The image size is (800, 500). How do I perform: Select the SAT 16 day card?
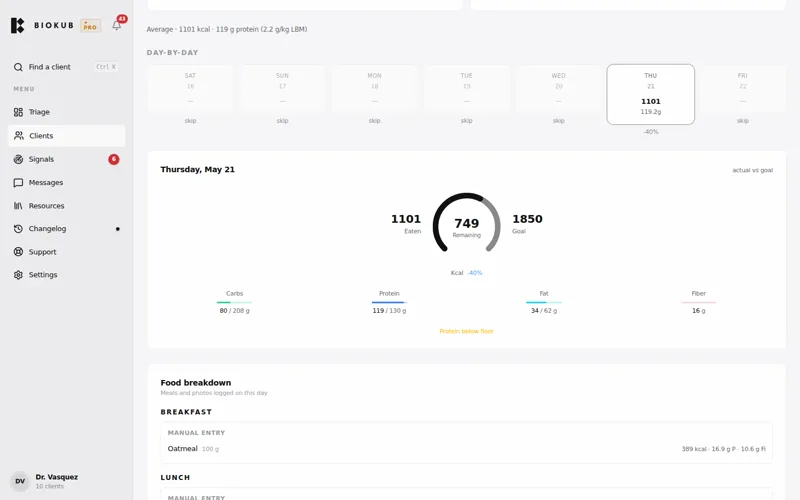click(190, 89)
